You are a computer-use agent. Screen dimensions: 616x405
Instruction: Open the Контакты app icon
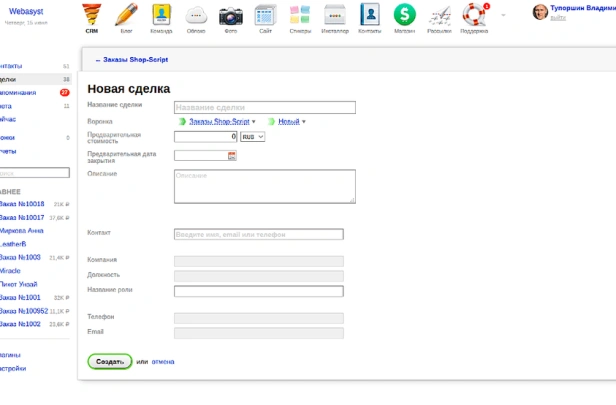pyautogui.click(x=370, y=15)
